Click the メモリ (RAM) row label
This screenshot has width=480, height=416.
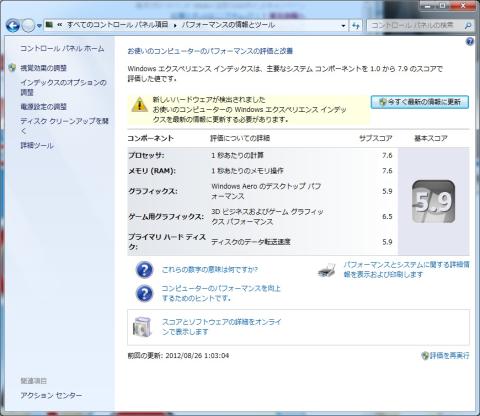click(152, 171)
